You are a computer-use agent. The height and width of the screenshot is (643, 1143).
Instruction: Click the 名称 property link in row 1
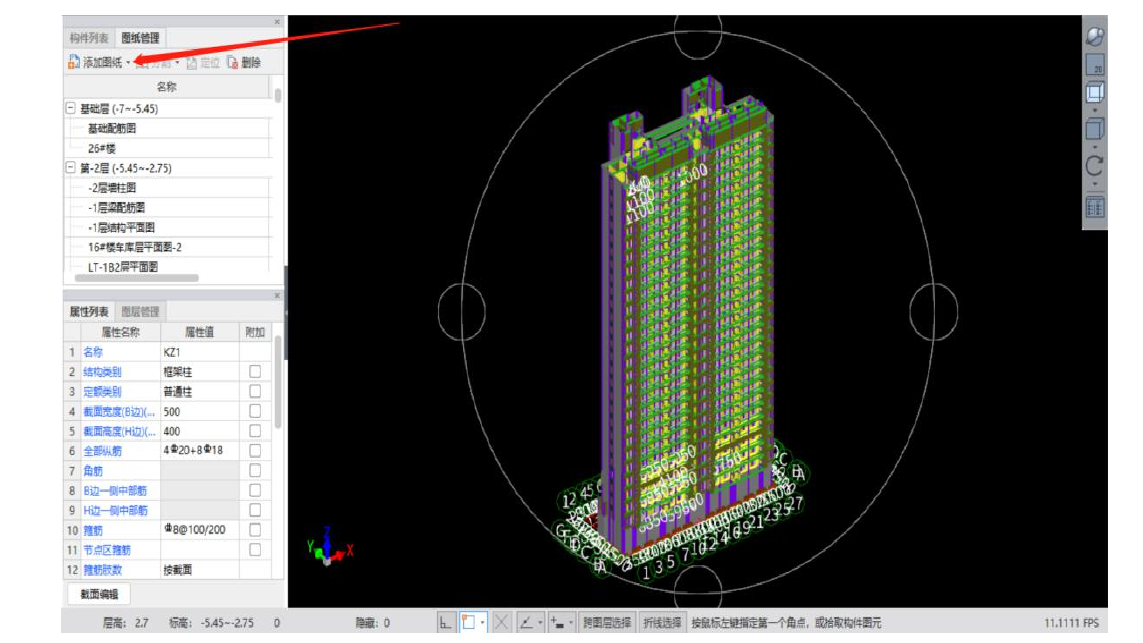(x=93, y=352)
